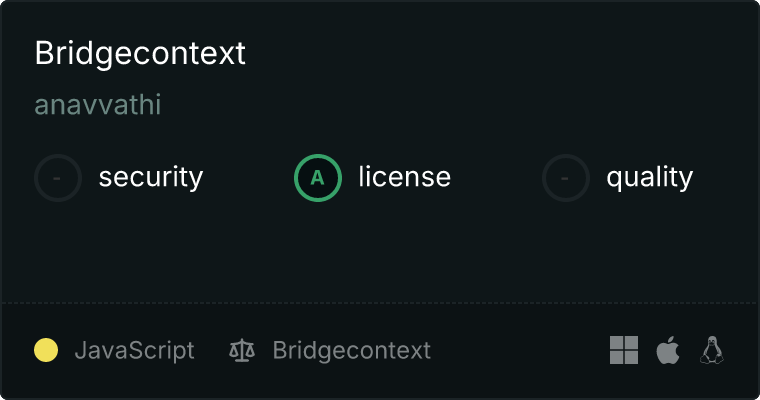Viewport: 760px width, 400px height.
Task: Click the empty security grade badge
Action: pos(58,178)
